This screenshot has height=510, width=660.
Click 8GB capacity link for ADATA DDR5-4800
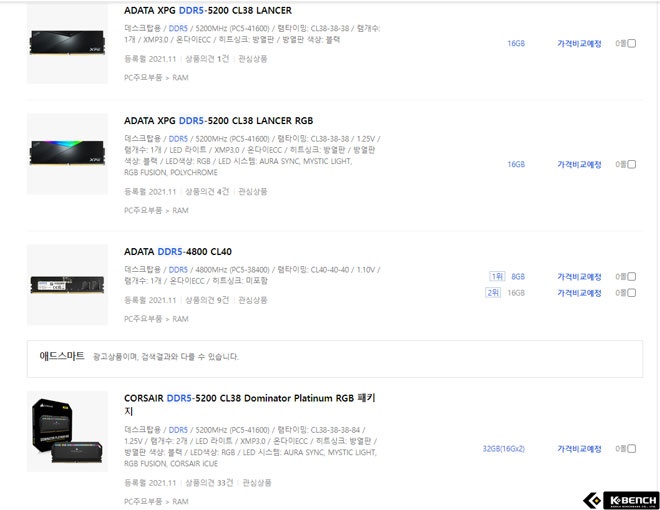pyautogui.click(x=518, y=276)
